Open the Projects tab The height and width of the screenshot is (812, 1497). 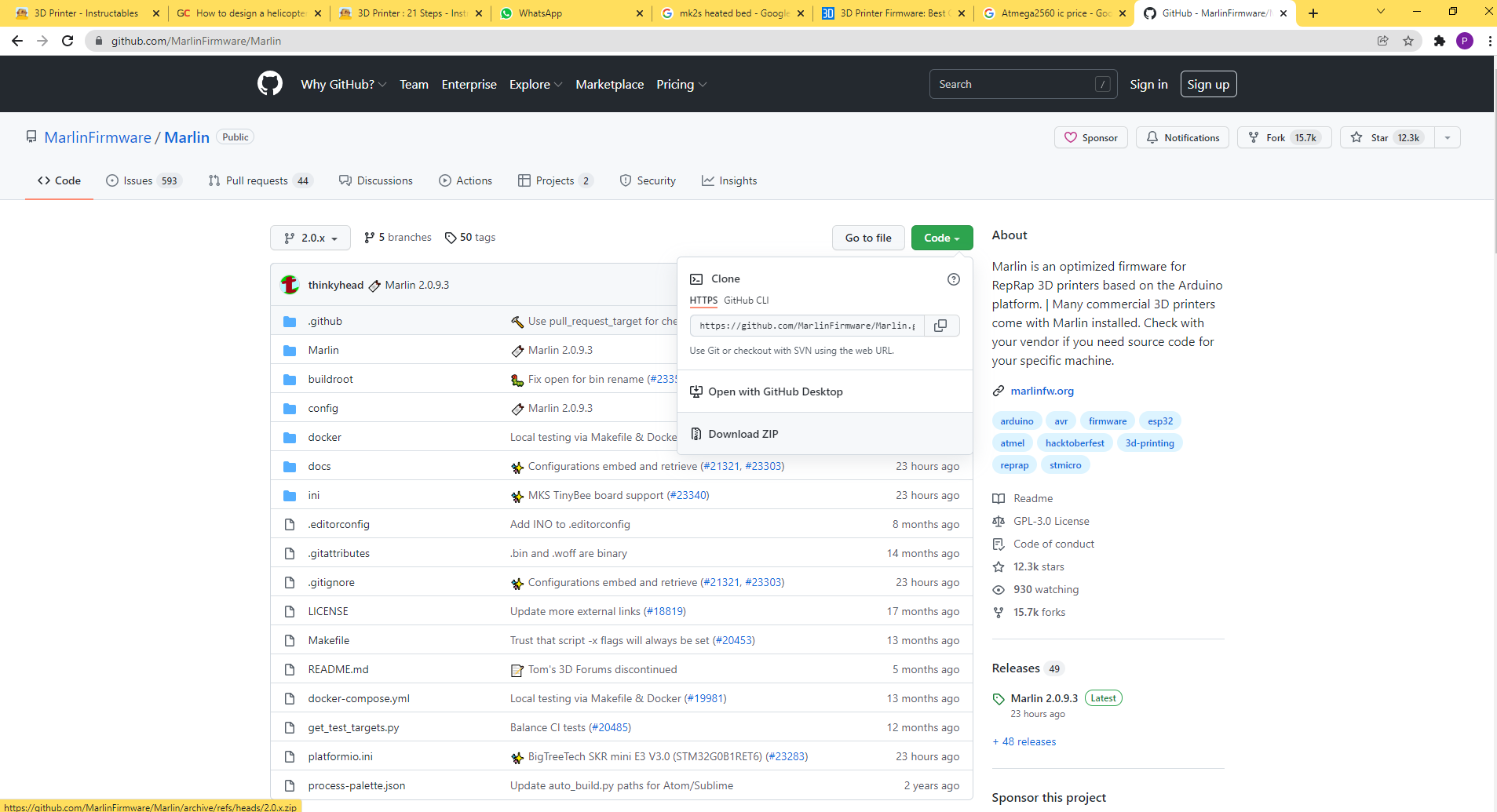click(x=555, y=180)
